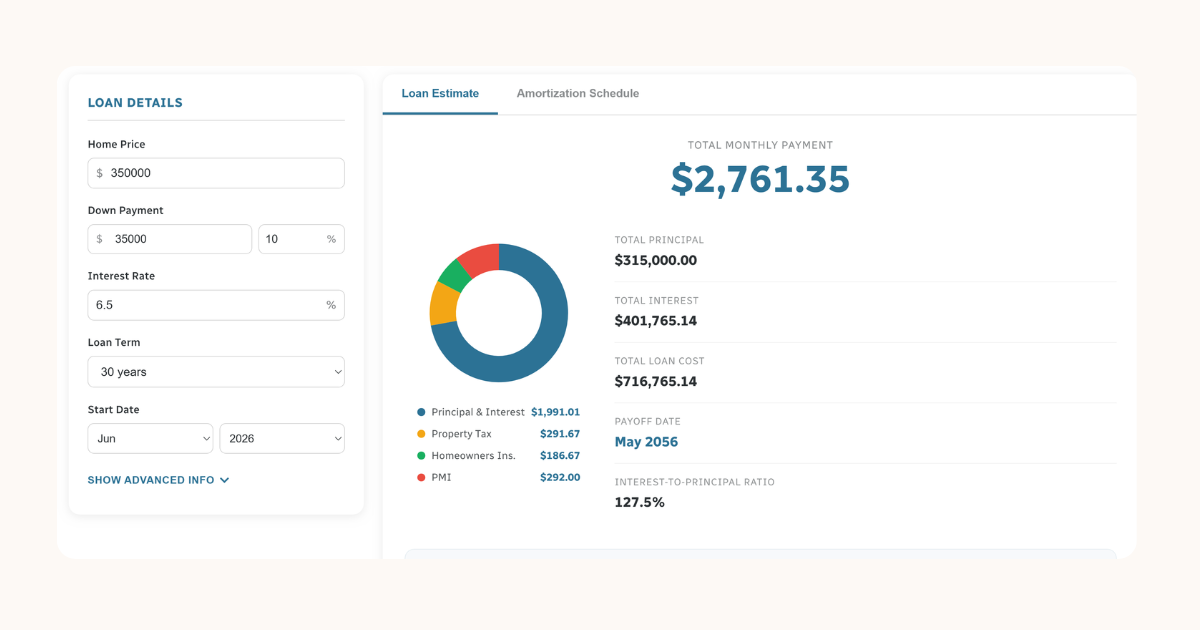Viewport: 1200px width, 630px height.
Task: Click the Total Interest label
Action: [x=657, y=300]
